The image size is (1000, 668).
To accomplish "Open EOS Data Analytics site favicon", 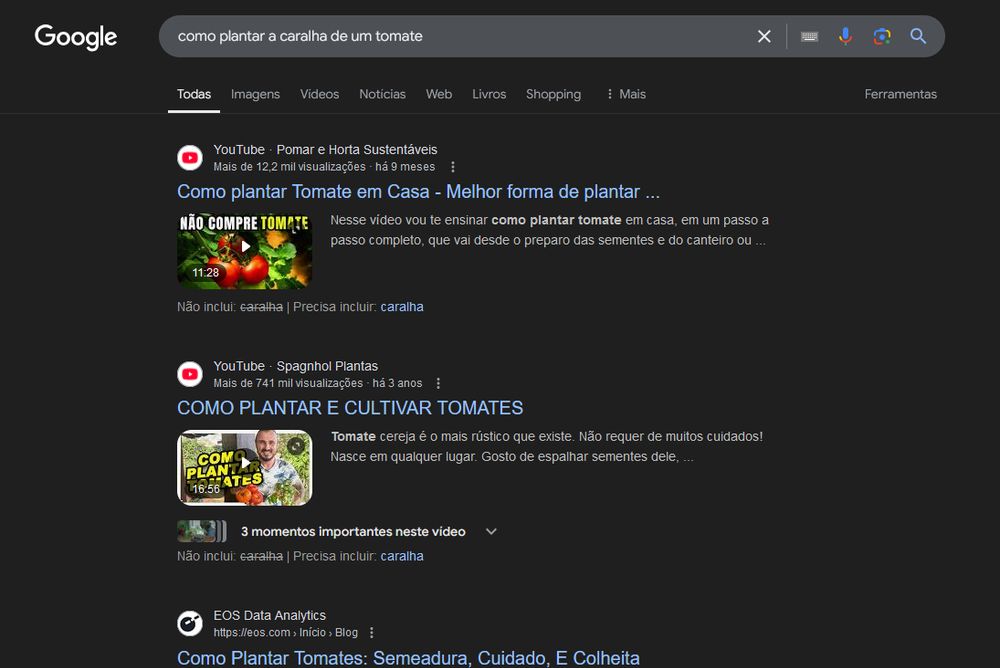I will click(x=189, y=623).
